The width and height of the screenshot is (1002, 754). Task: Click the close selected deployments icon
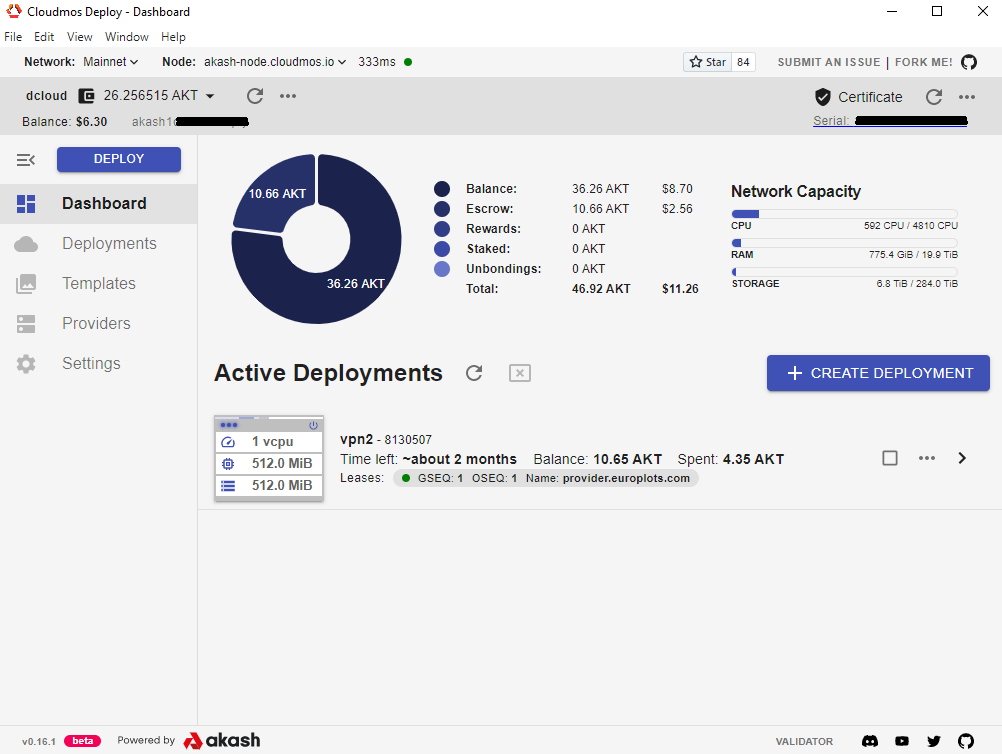(520, 373)
